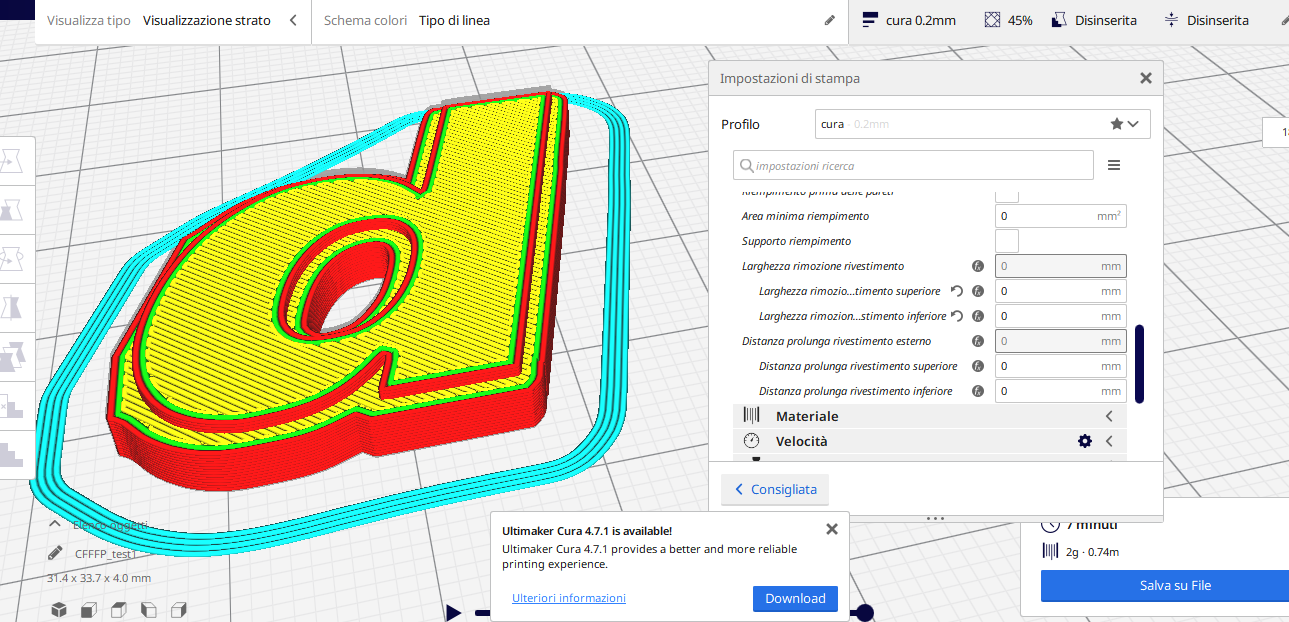Click the settings visibility hamburger menu icon
The width and height of the screenshot is (1289, 622).
1113,165
